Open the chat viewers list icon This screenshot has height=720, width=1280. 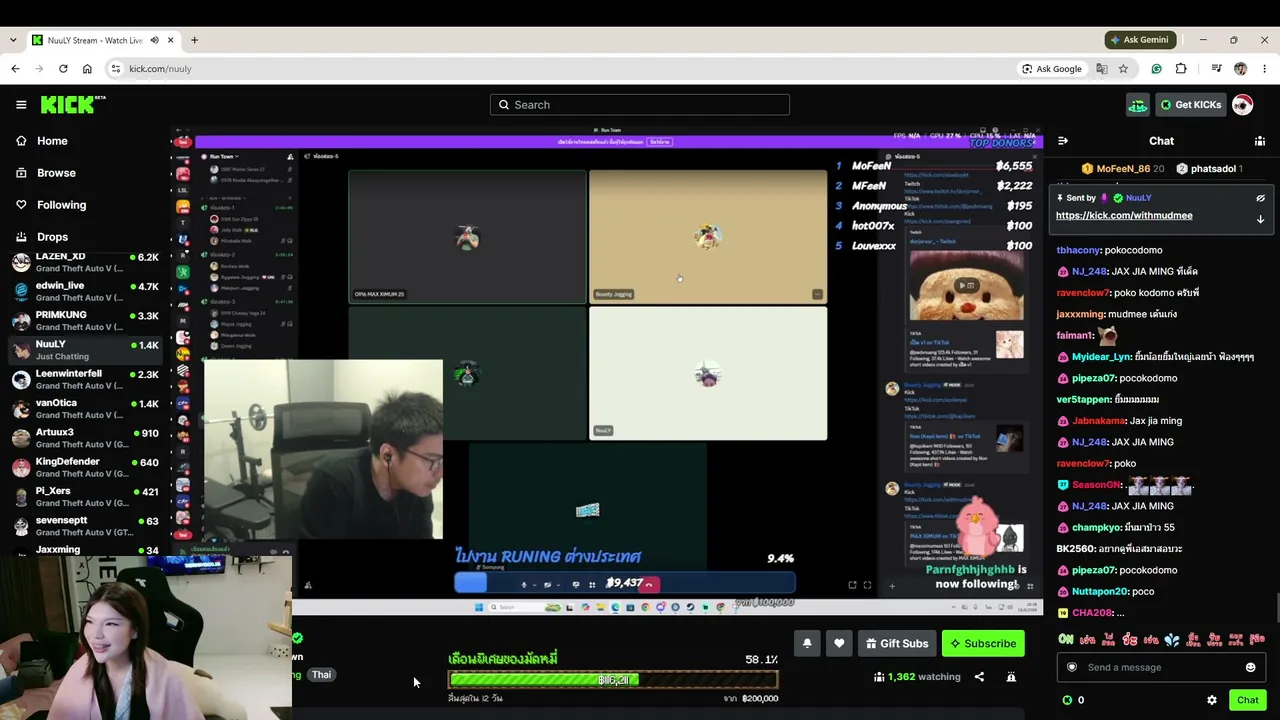[1260, 141]
